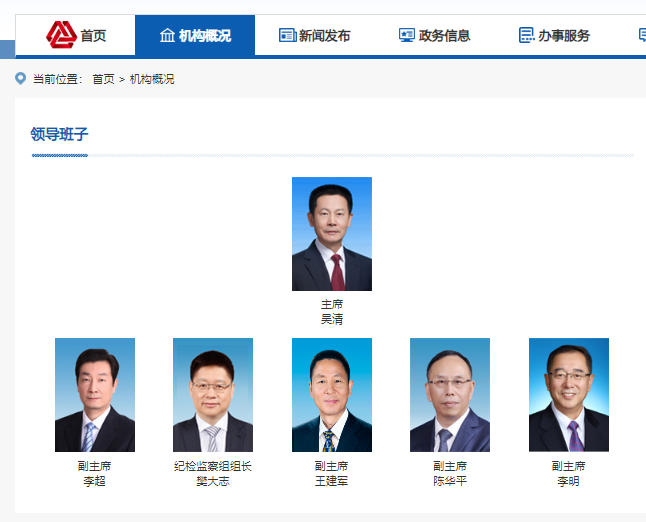Go to the 政务信息 navigation tab
Viewport: 646px width, 522px height.
[x=434, y=35]
